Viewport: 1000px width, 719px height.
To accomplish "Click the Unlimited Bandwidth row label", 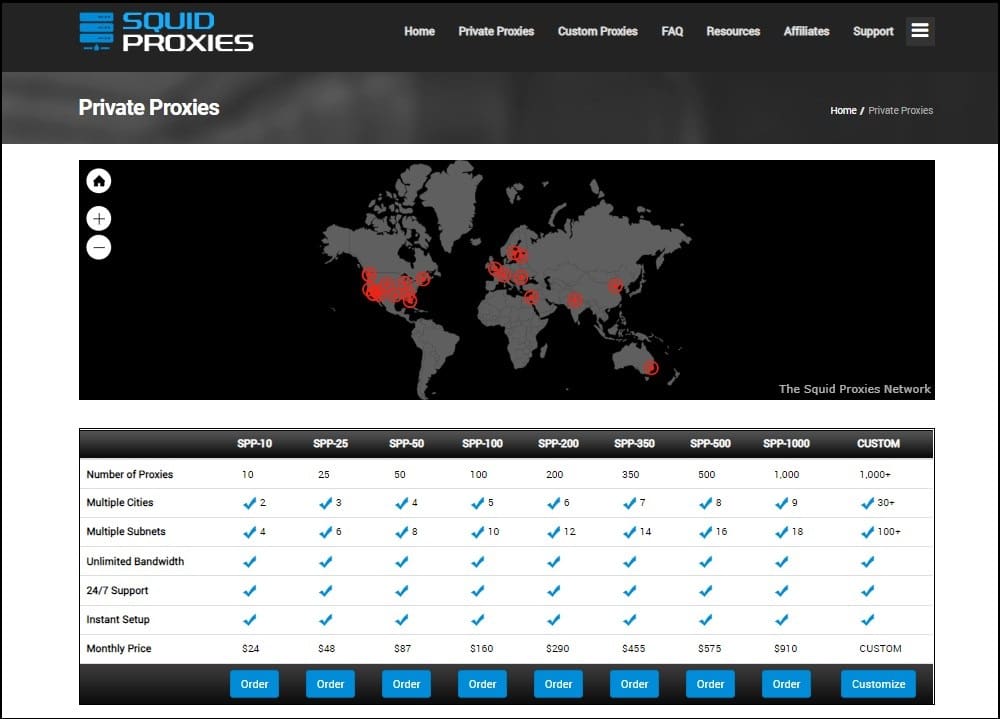I will (135, 561).
